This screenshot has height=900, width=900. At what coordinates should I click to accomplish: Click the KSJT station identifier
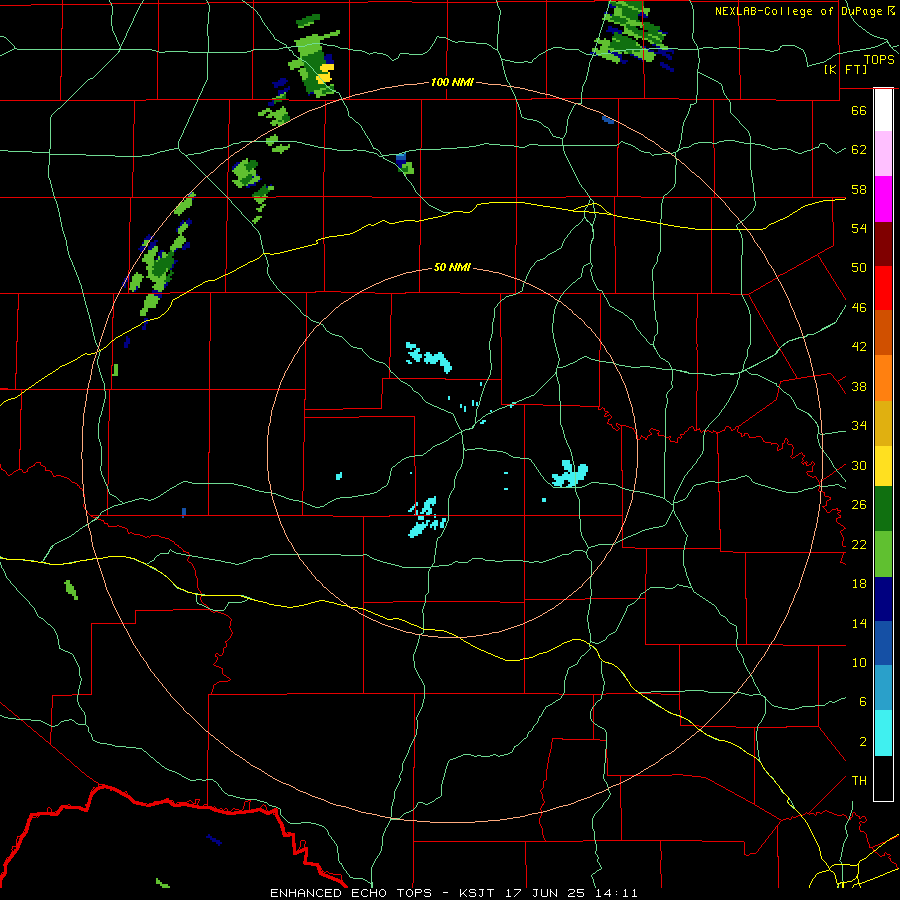479,893
